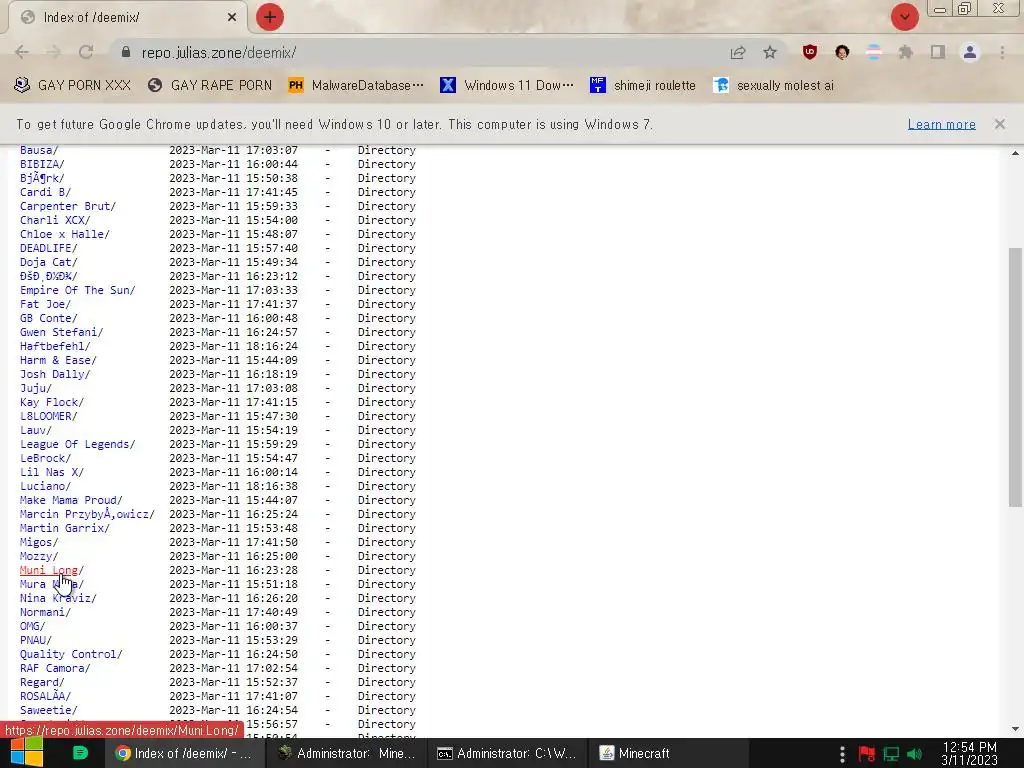Viewport: 1024px width, 768px height.
Task: Open the red tab search dropdown arrow
Action: coord(904,17)
